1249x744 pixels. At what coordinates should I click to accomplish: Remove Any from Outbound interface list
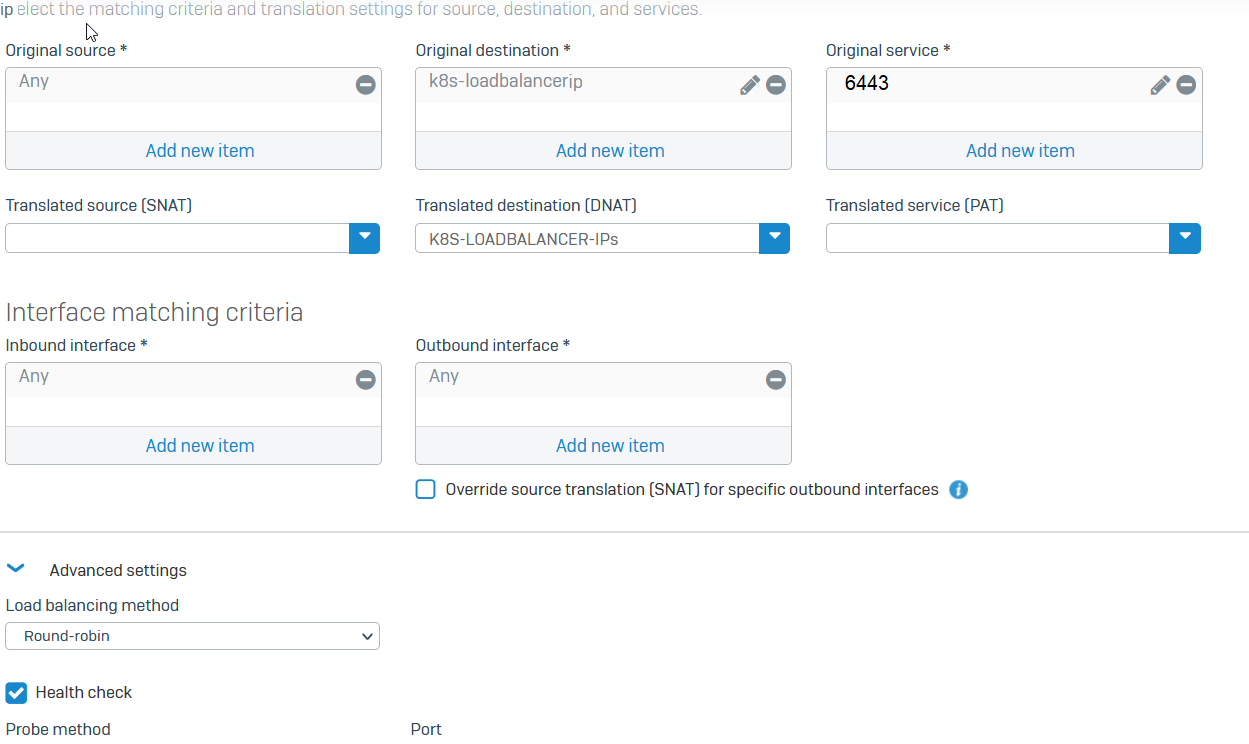[775, 380]
